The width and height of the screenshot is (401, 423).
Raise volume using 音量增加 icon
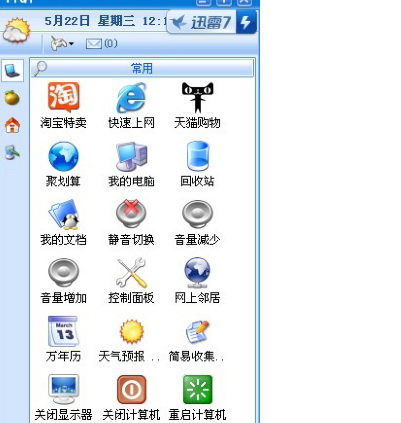click(x=63, y=272)
